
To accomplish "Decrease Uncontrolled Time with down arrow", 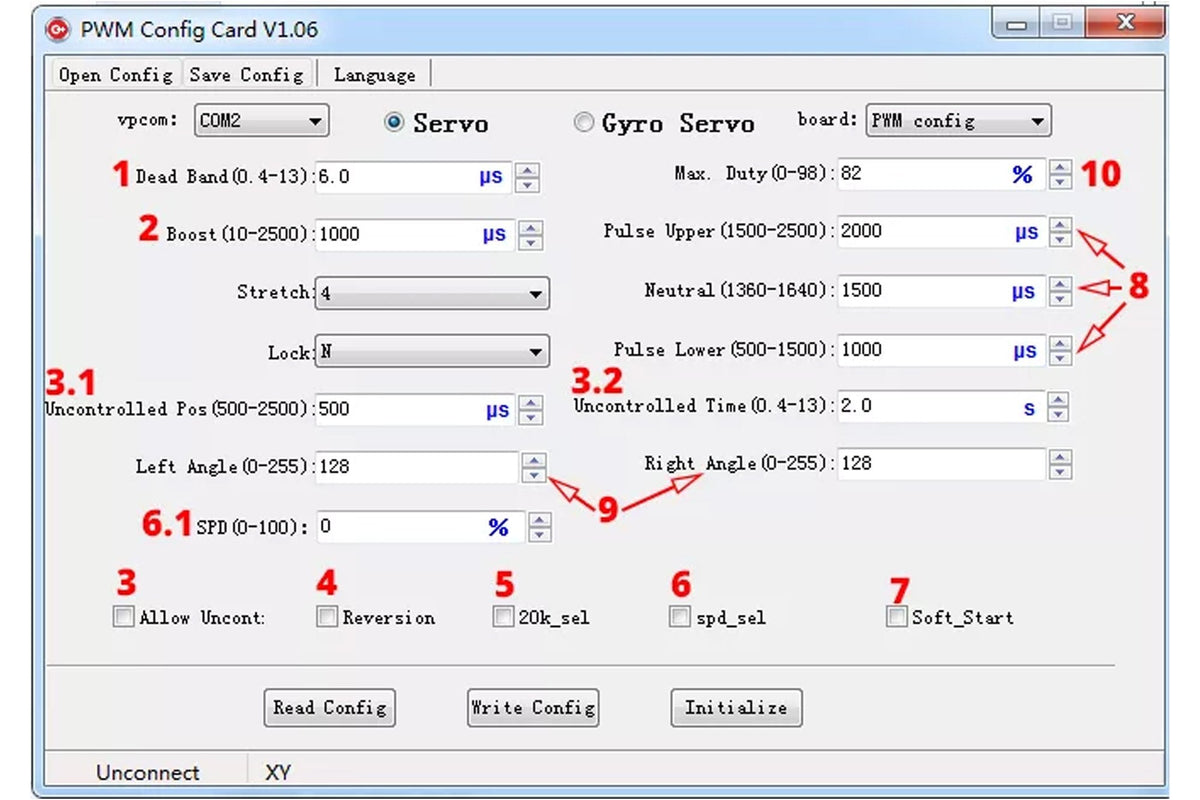I will (x=1058, y=414).
